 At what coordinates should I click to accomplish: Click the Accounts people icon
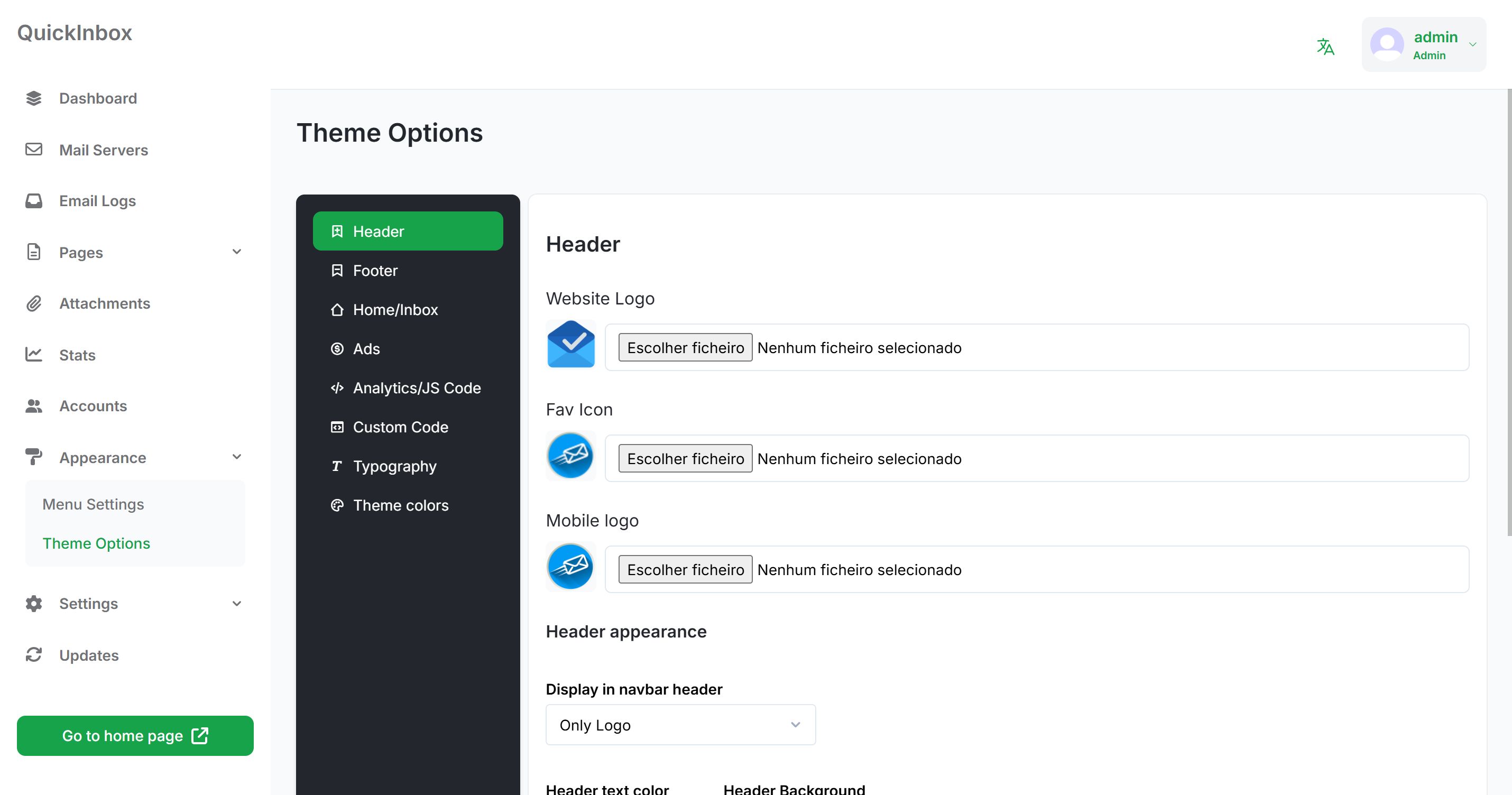(x=34, y=406)
